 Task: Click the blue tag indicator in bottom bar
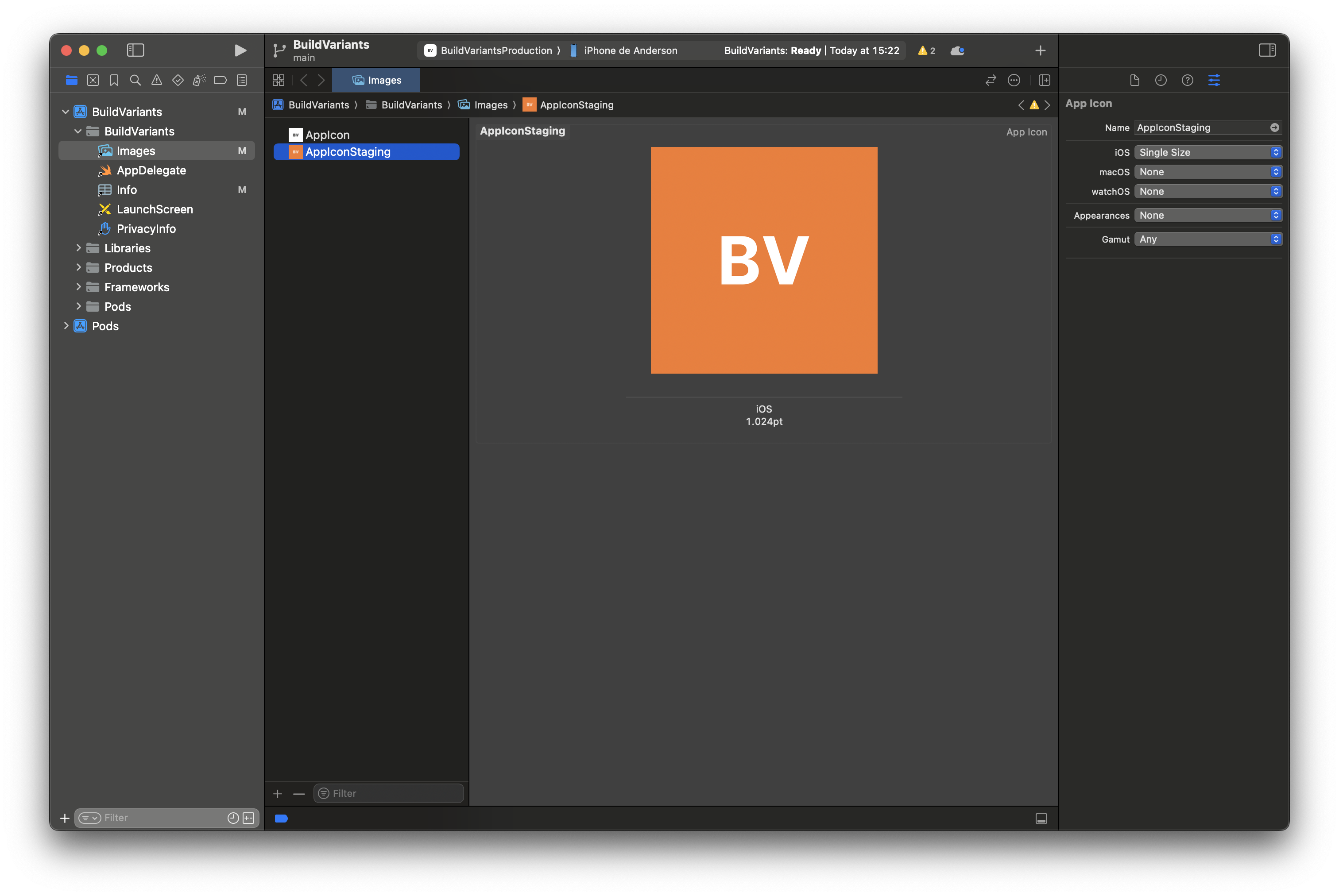281,818
